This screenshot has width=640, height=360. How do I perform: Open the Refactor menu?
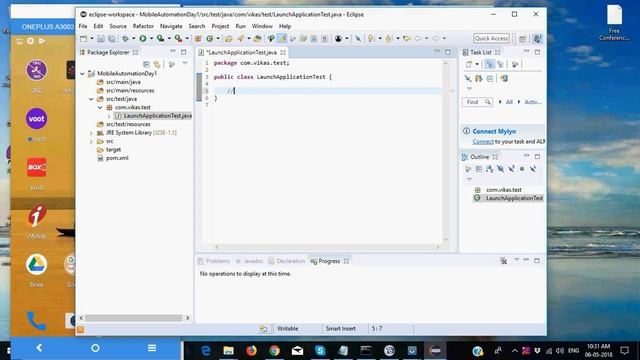point(143,26)
